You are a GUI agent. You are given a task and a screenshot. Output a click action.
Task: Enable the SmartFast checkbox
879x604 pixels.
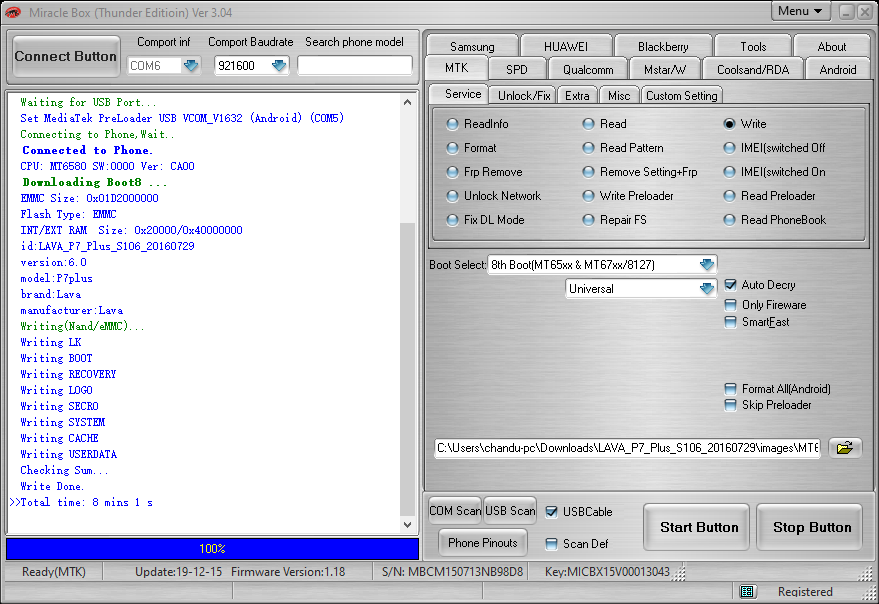tap(730, 322)
